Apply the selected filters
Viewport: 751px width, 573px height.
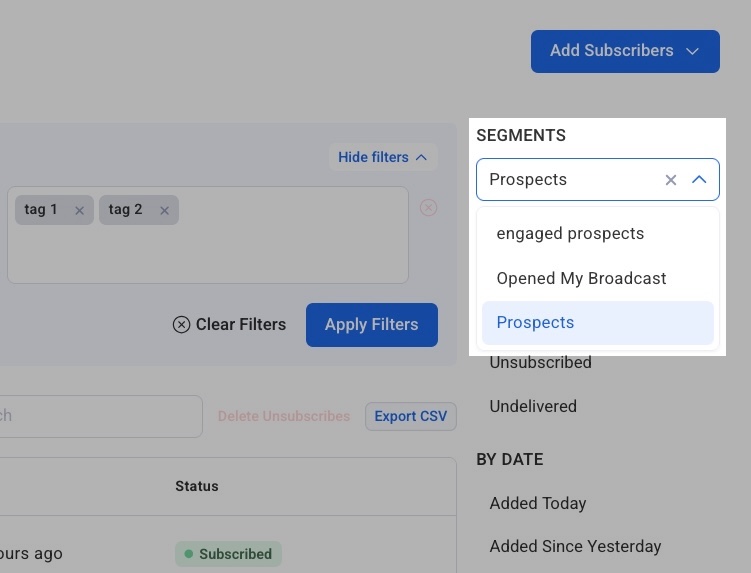coord(371,324)
